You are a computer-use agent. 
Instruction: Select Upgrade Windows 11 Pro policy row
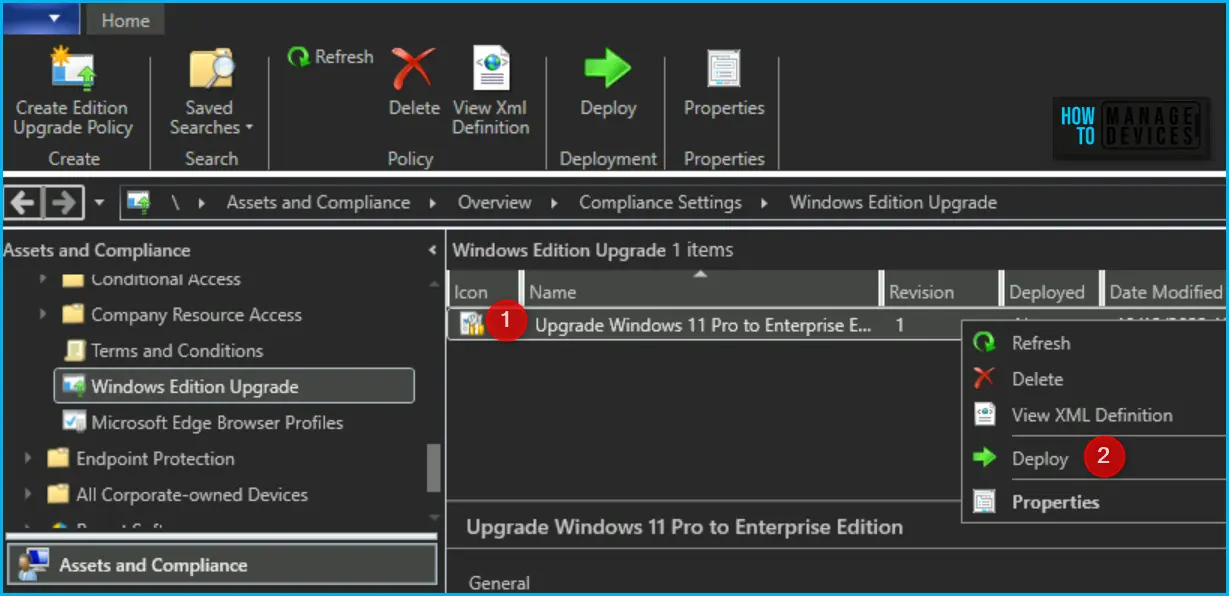click(x=704, y=325)
